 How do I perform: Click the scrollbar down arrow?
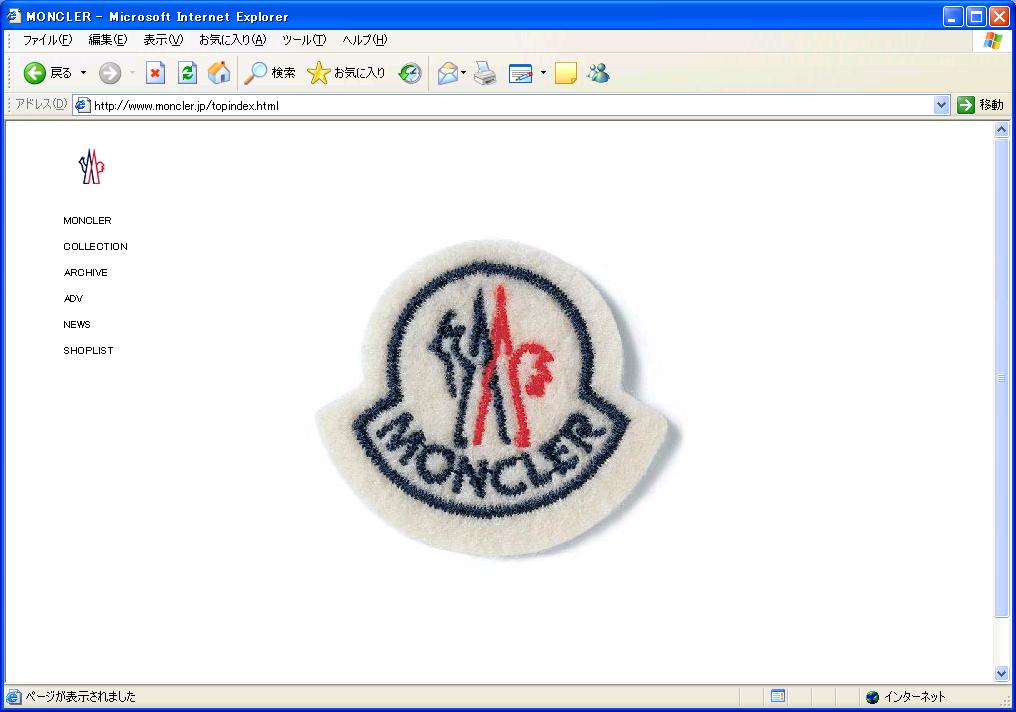pyautogui.click(x=1001, y=674)
